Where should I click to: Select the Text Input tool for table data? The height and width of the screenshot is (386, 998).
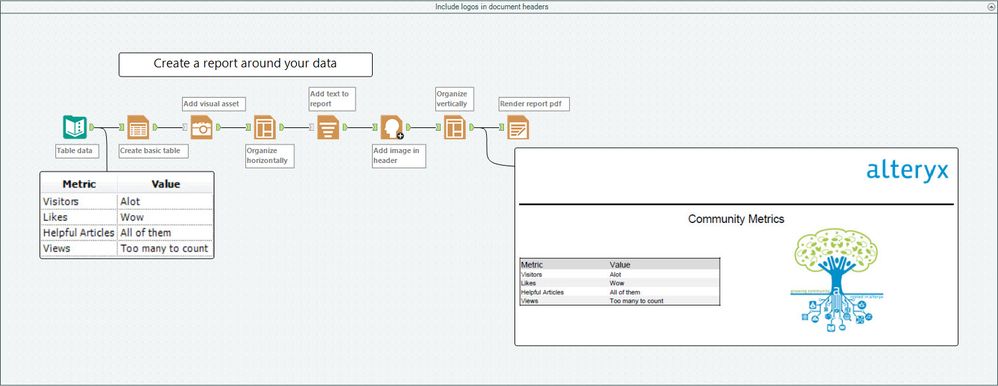[x=74, y=127]
